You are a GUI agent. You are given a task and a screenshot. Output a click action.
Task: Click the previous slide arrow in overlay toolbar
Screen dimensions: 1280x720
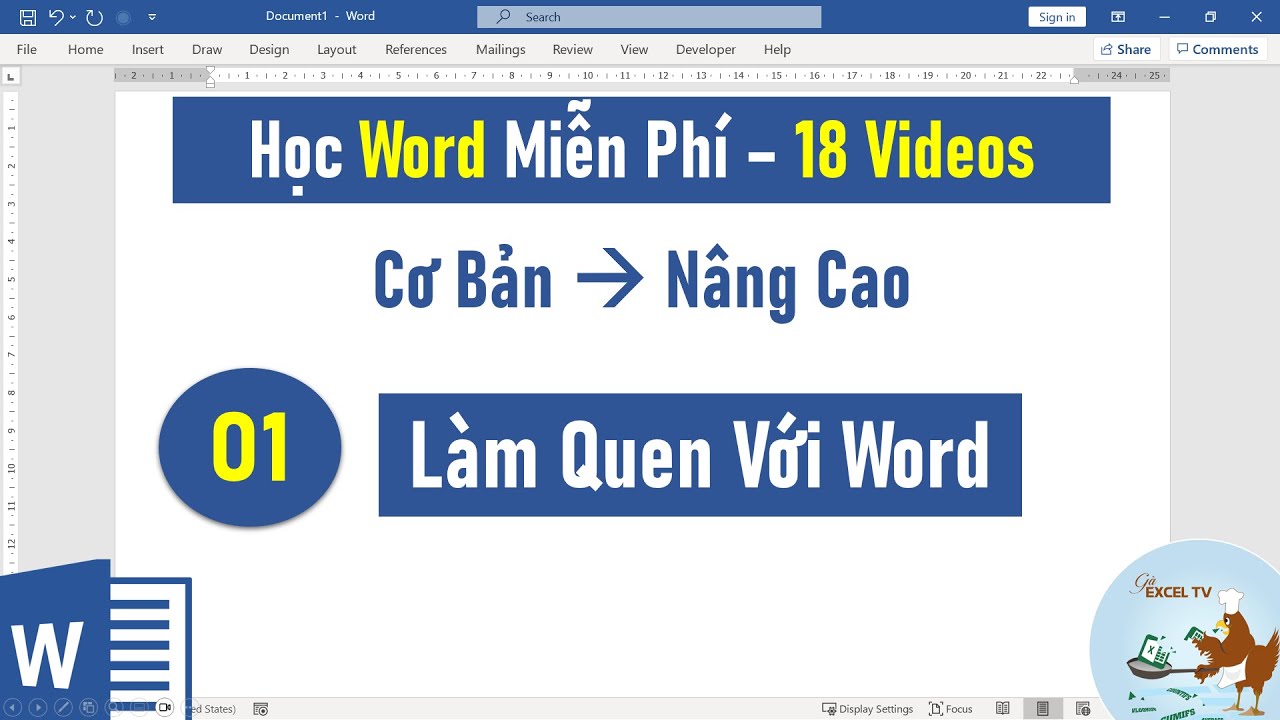14,707
